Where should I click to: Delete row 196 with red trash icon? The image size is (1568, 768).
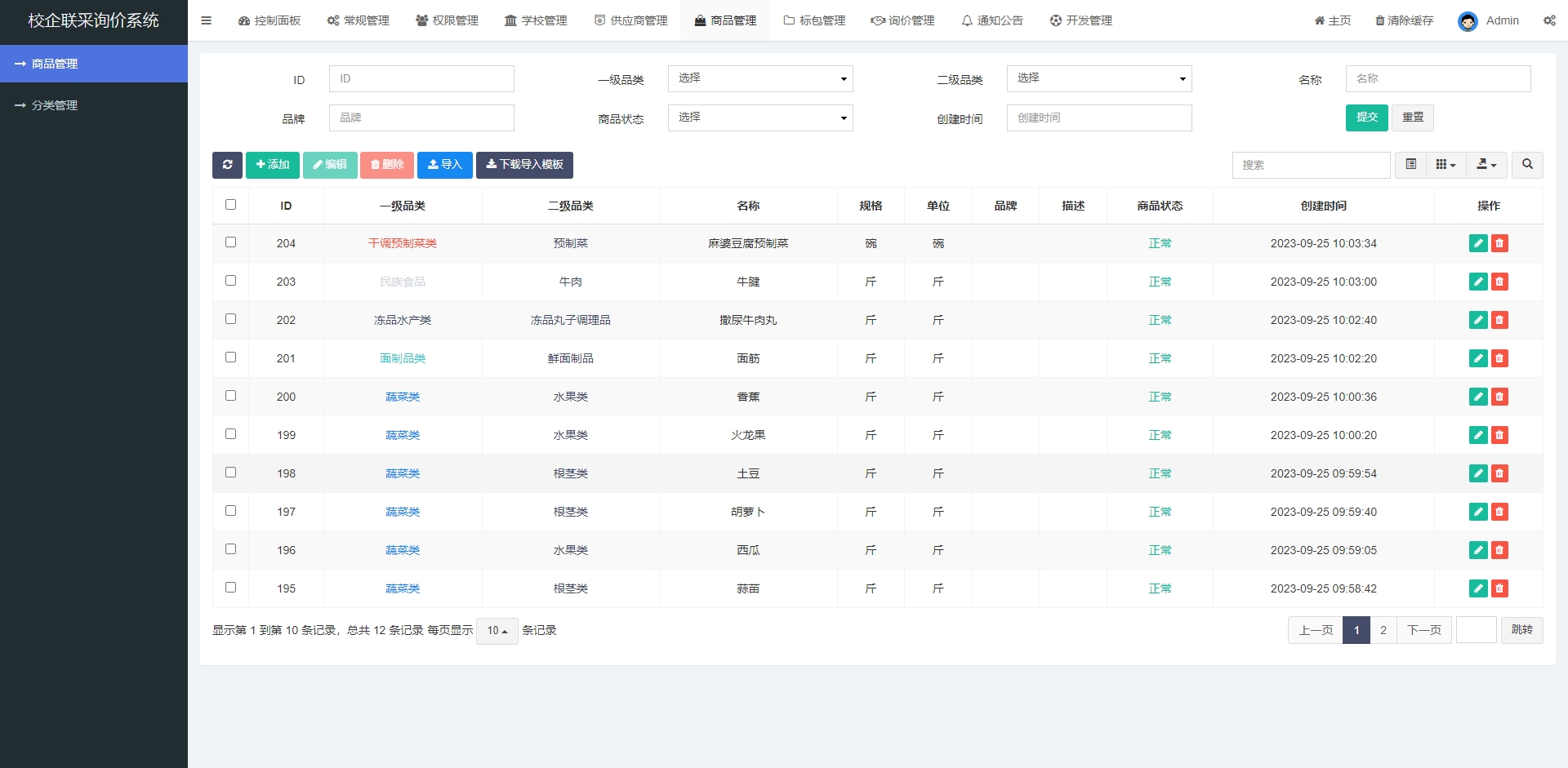(x=1499, y=550)
